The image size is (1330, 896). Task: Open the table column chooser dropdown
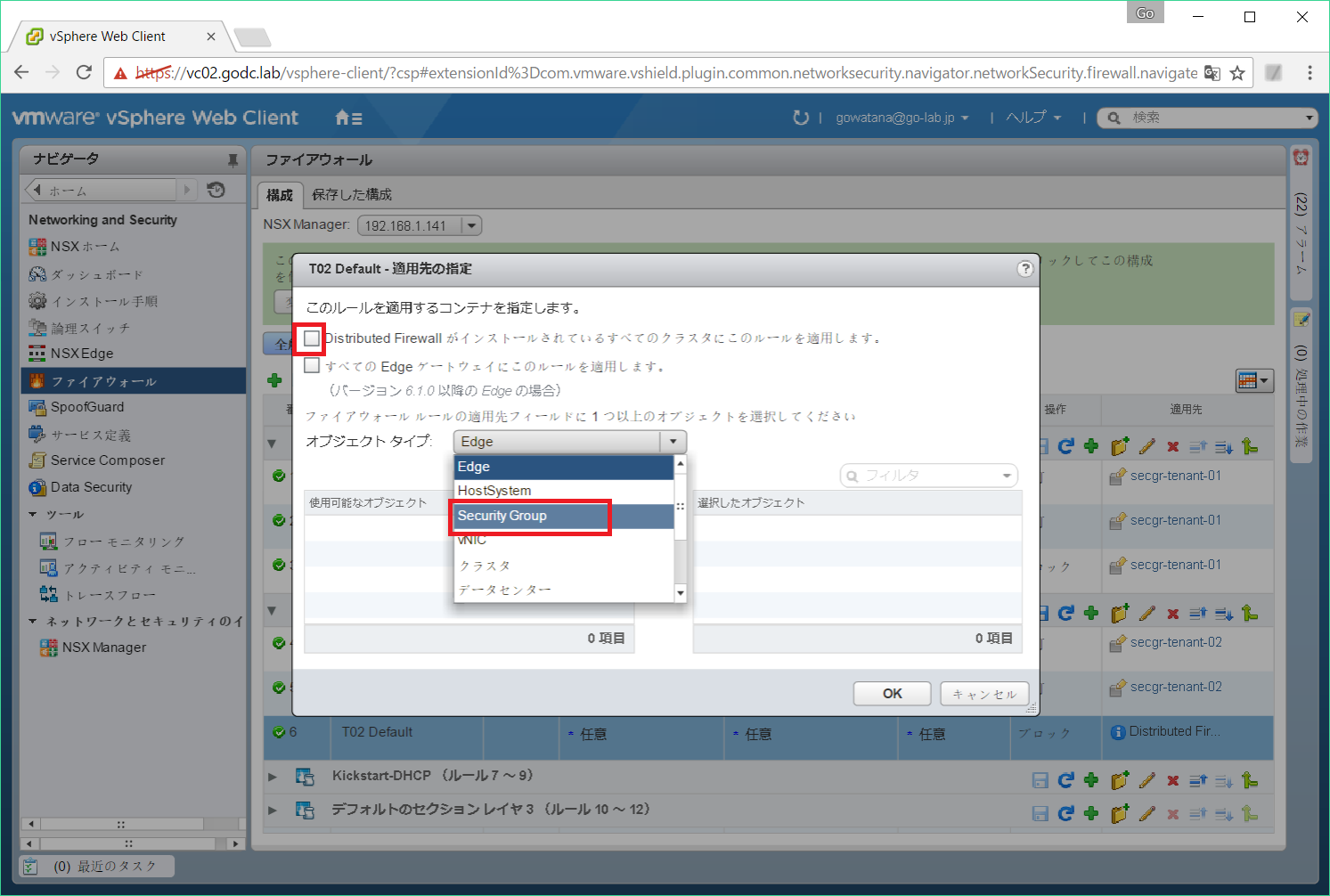(1254, 380)
